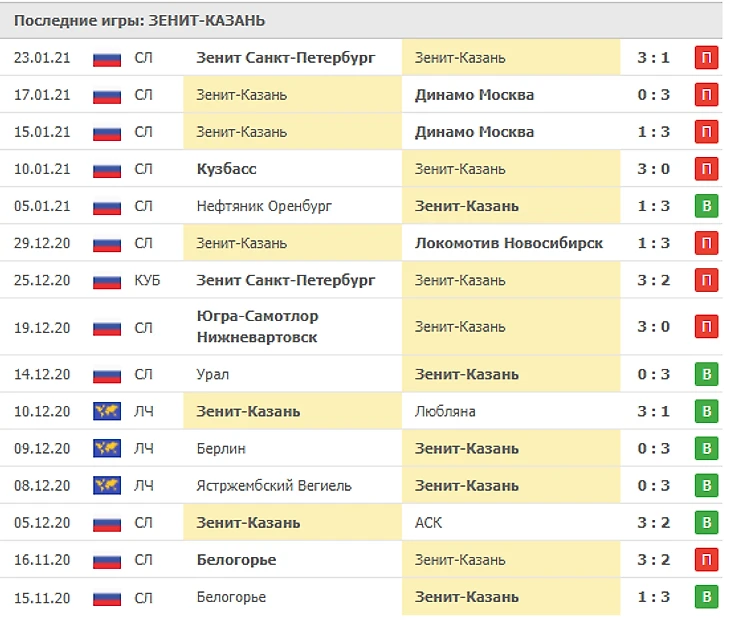
Task: Click the loss badge for the 15.01.21 match
Action: (x=706, y=132)
